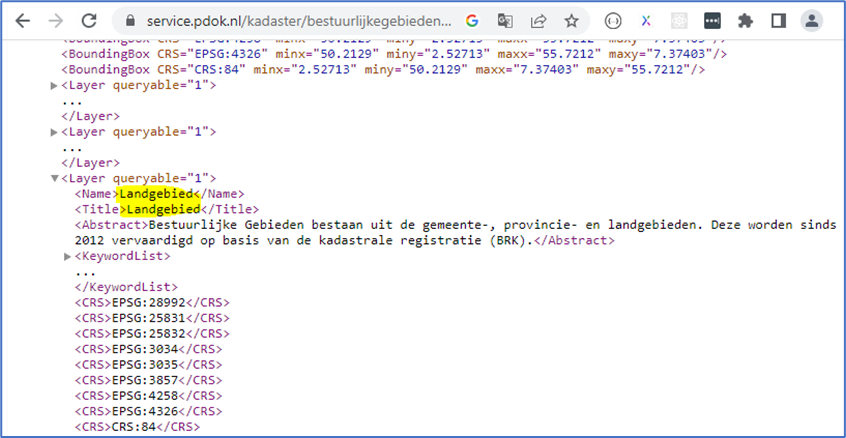Open the Extensions puzzle piece menu
The width and height of the screenshot is (846, 438).
pos(745,20)
